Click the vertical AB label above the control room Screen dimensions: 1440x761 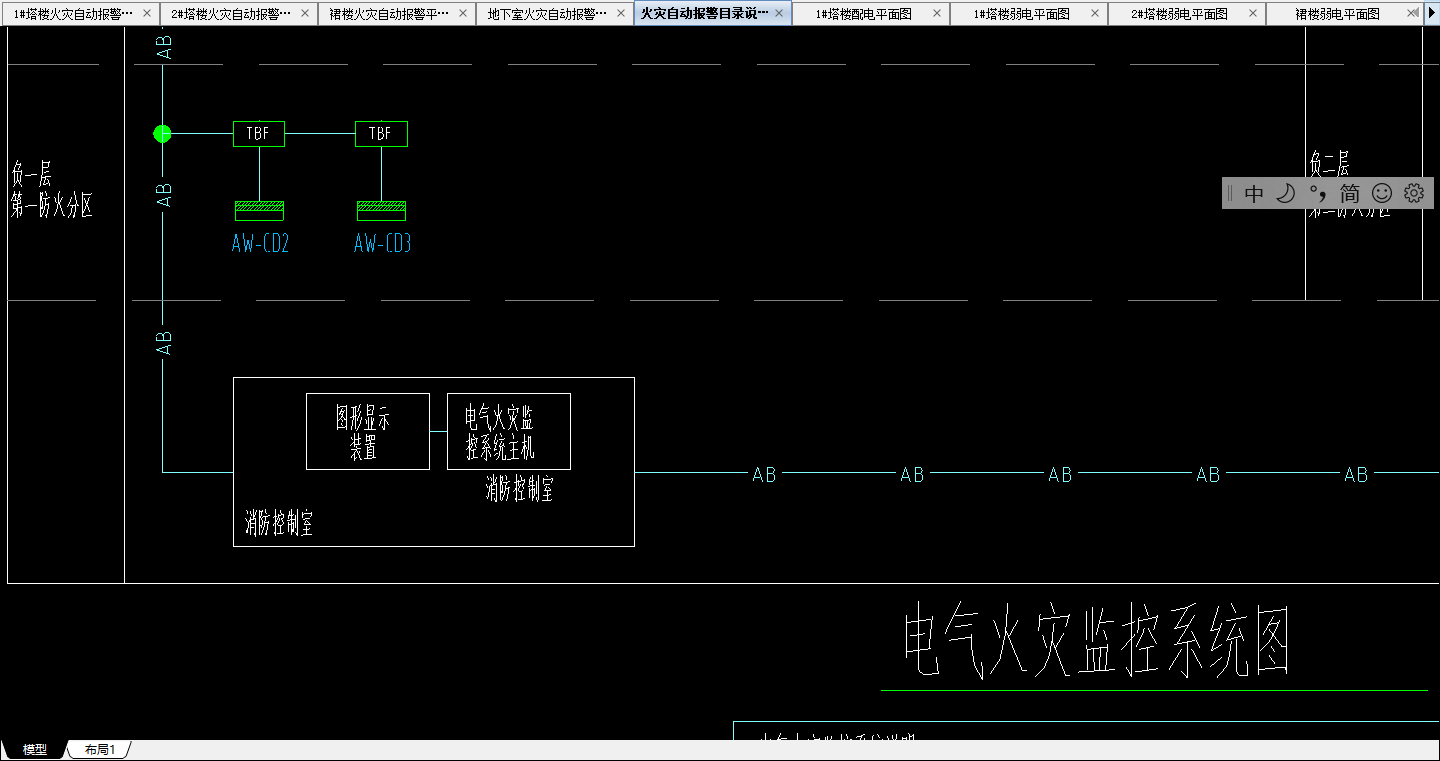[x=165, y=343]
